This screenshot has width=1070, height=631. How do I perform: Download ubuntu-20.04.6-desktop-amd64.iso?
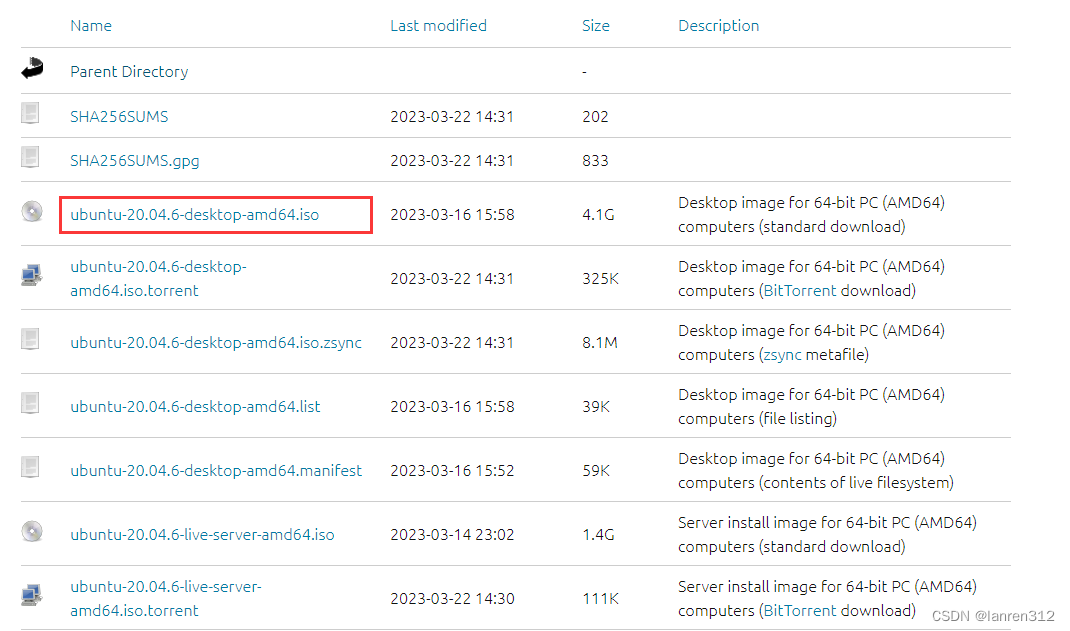(194, 215)
